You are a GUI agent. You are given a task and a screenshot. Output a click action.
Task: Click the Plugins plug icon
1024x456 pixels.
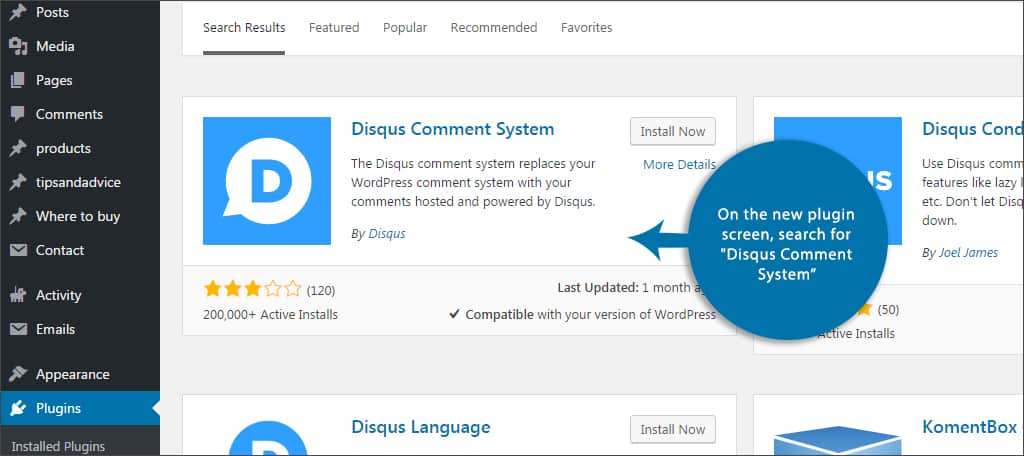[x=18, y=408]
